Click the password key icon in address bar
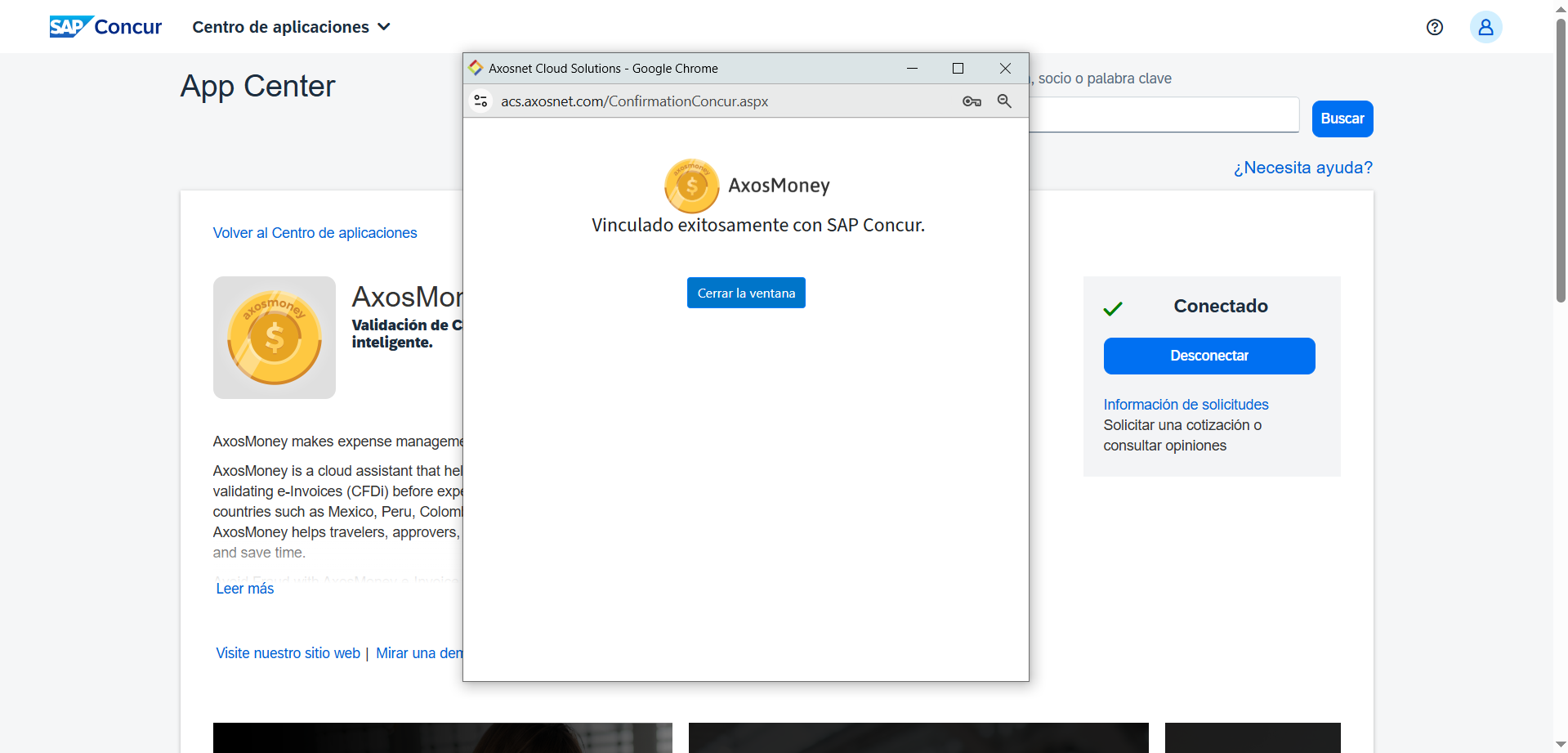Viewport: 1568px width, 753px height. click(972, 101)
